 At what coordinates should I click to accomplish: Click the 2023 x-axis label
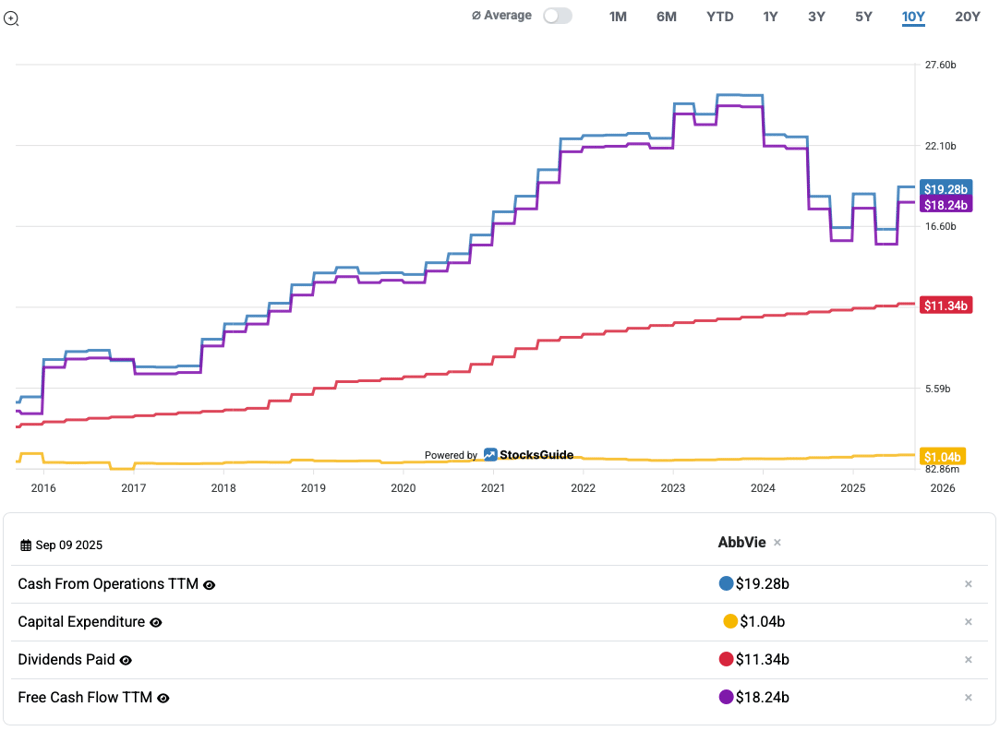[x=673, y=488]
